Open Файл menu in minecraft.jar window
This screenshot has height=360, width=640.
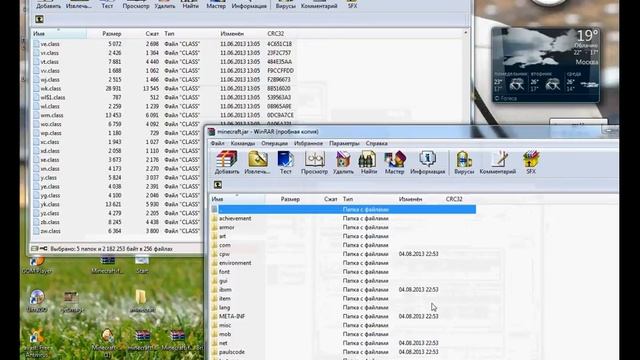coord(218,144)
